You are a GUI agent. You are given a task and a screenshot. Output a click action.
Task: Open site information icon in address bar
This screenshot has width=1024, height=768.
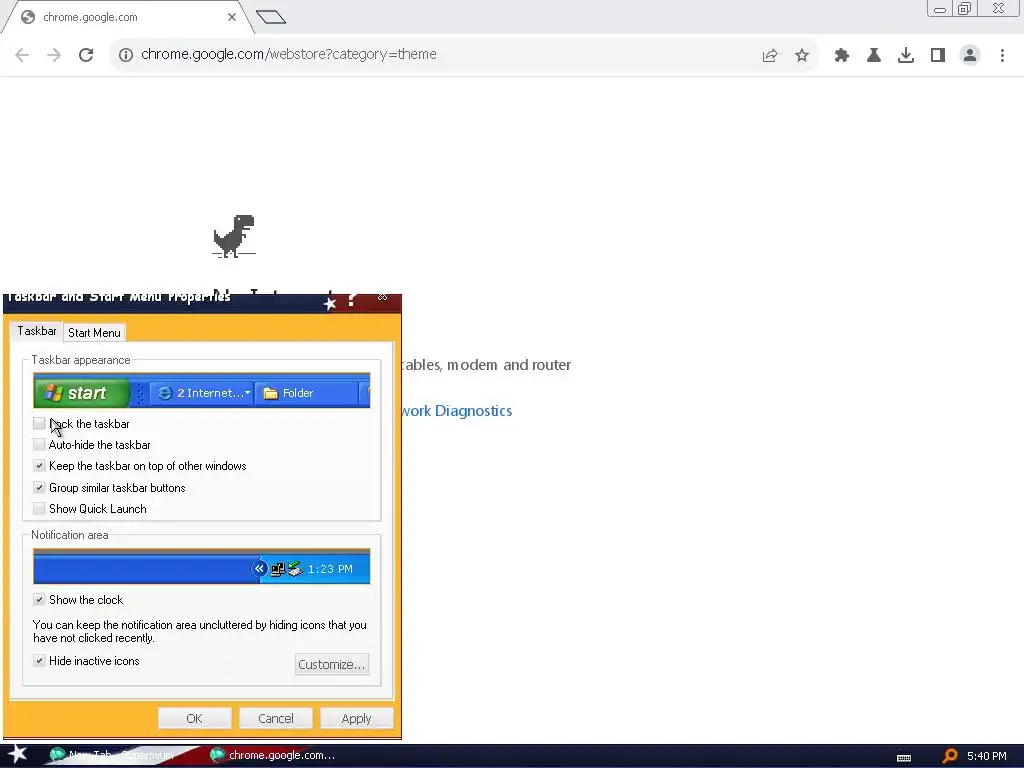(x=126, y=55)
